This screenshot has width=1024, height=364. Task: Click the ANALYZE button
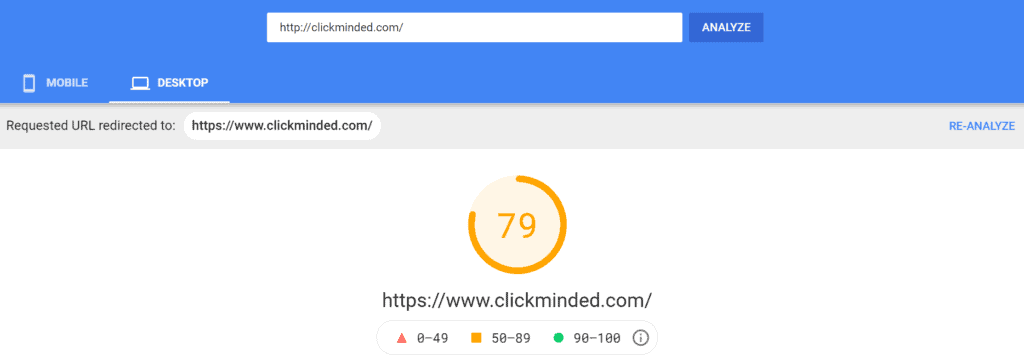pyautogui.click(x=726, y=27)
